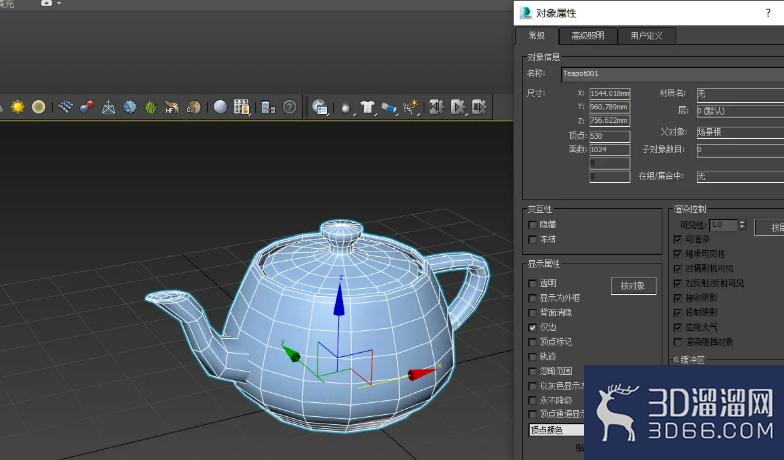
Task: Click the MassFX ragdoll figure icon
Action: (410, 107)
